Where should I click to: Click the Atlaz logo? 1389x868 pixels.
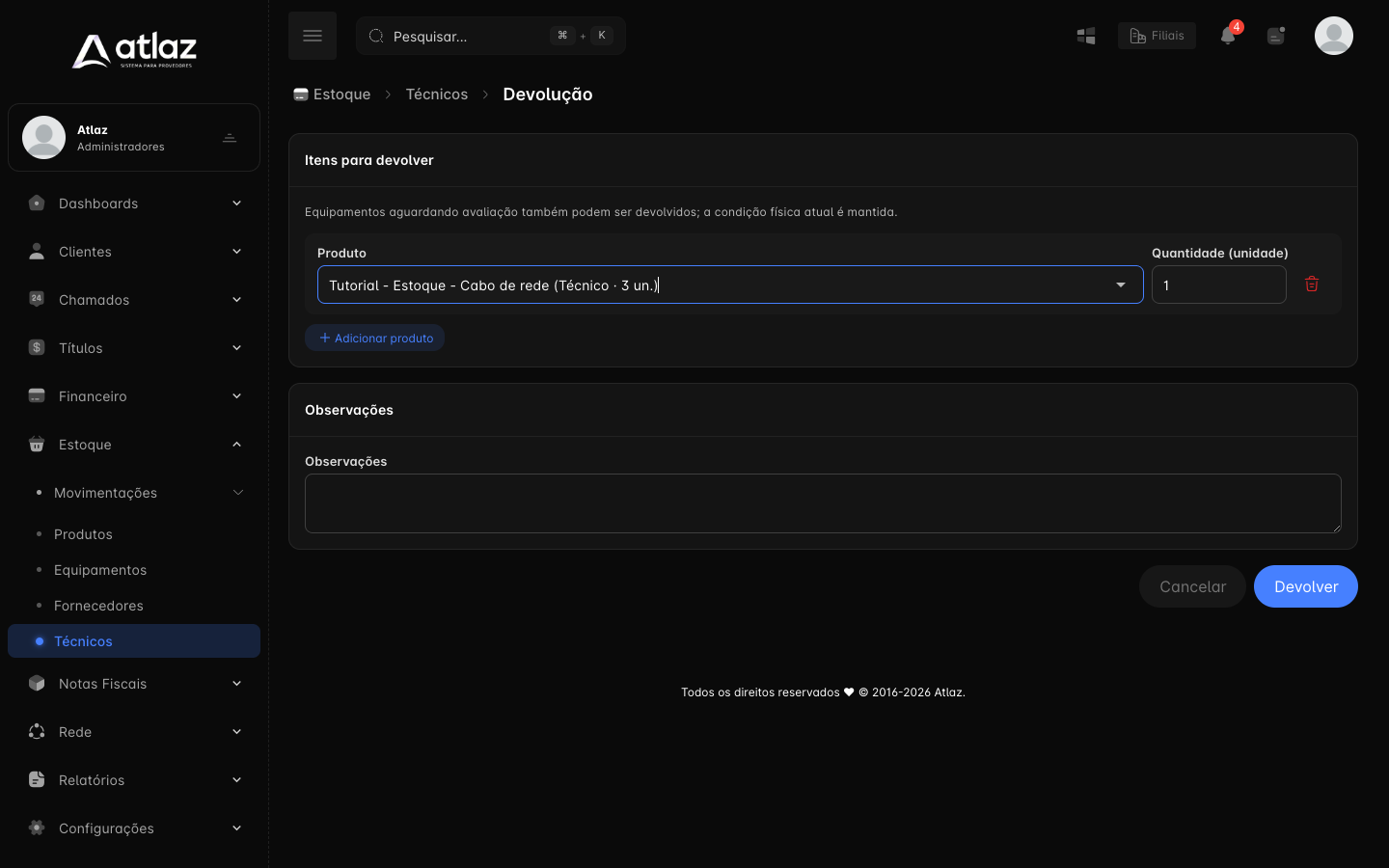pyautogui.click(x=134, y=51)
